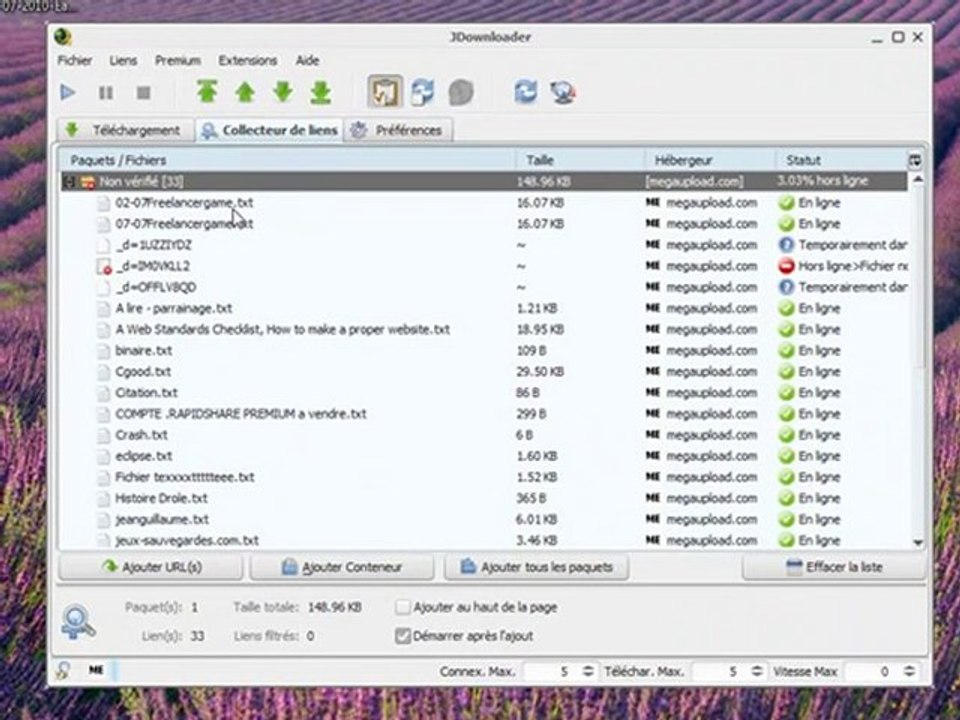This screenshot has width=960, height=720.
Task: Select file jeanguillaume.txt
Action: [x=162, y=519]
